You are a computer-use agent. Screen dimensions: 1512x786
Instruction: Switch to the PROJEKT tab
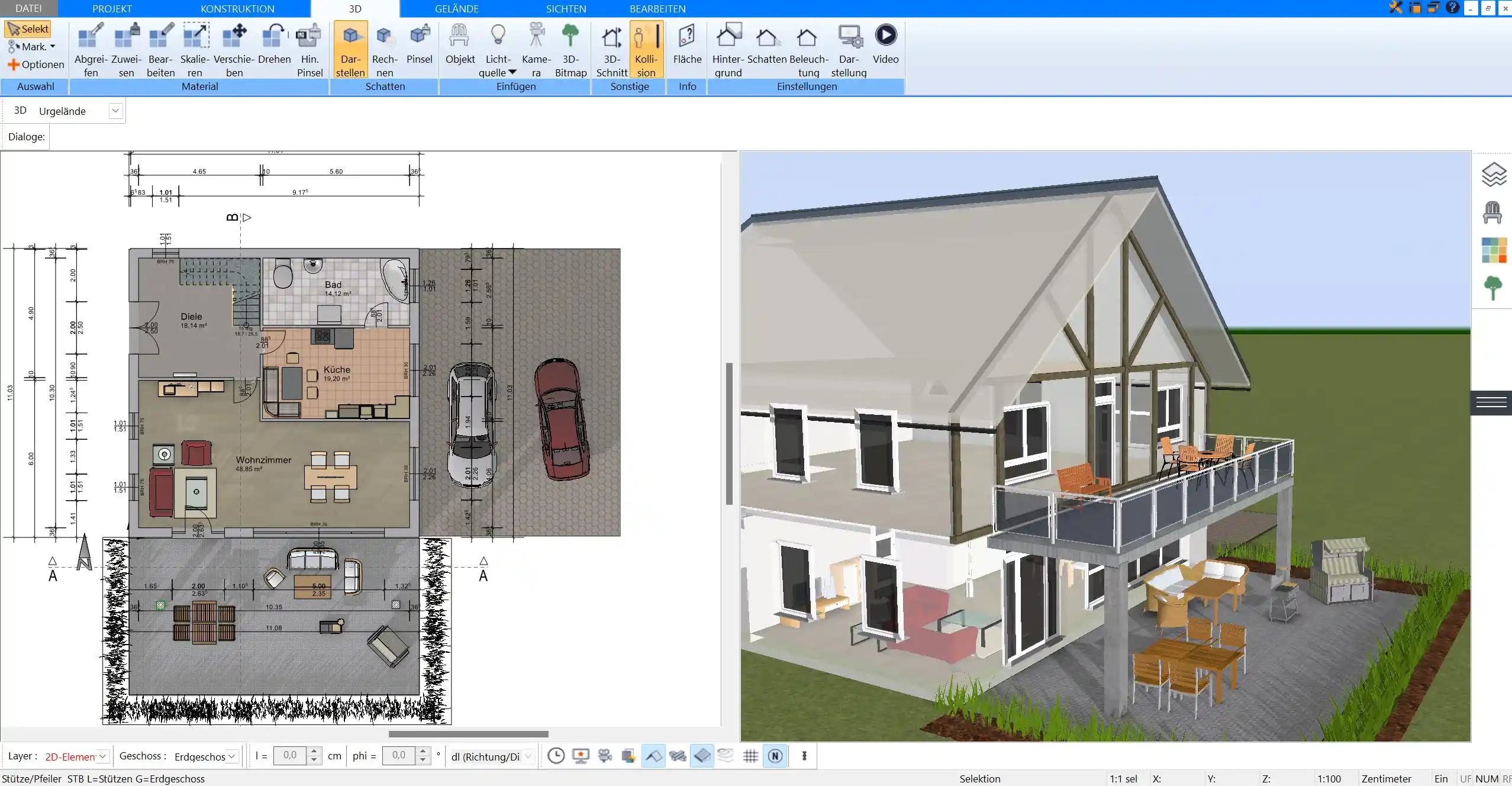(112, 8)
